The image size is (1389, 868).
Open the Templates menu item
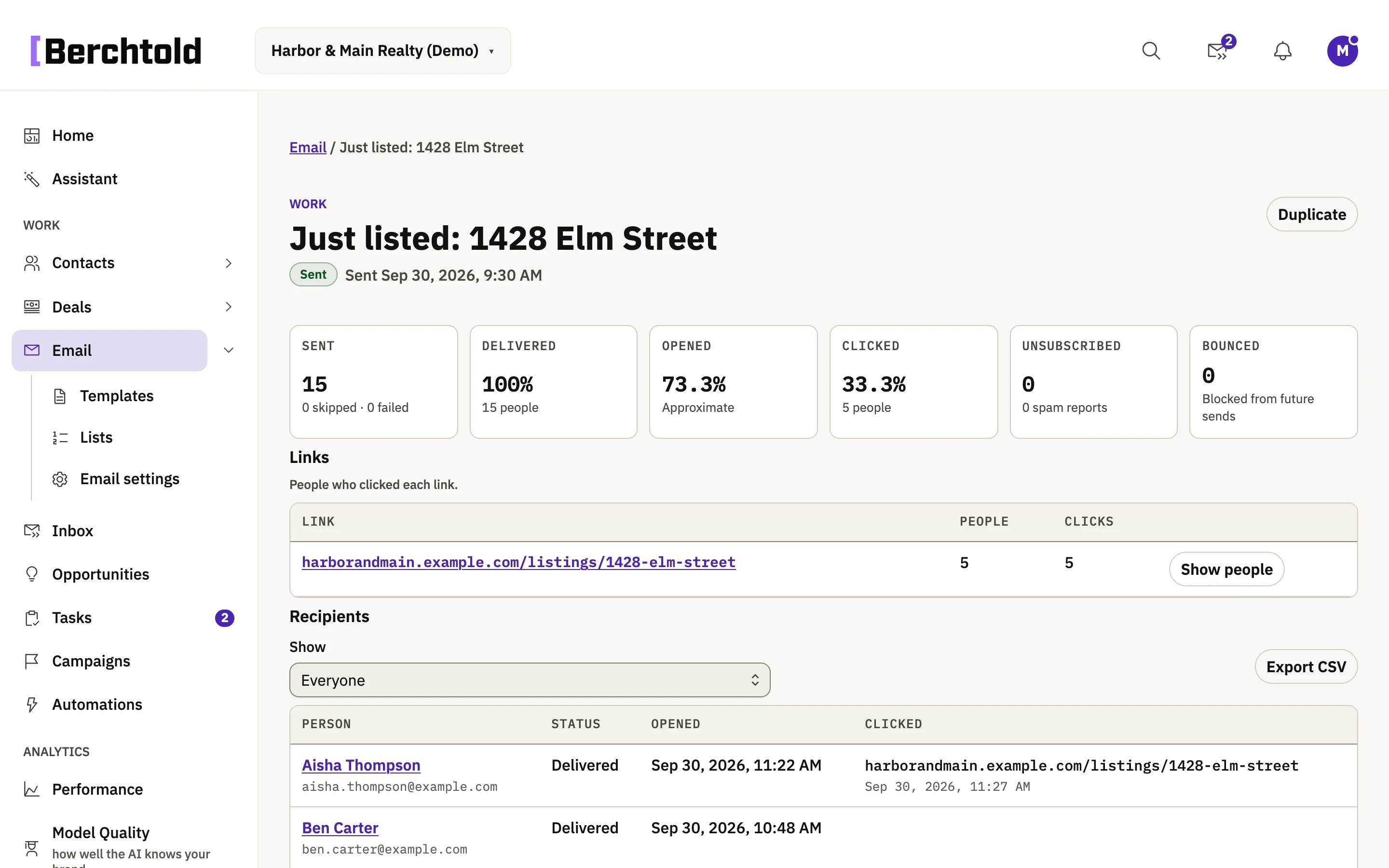[x=117, y=396]
